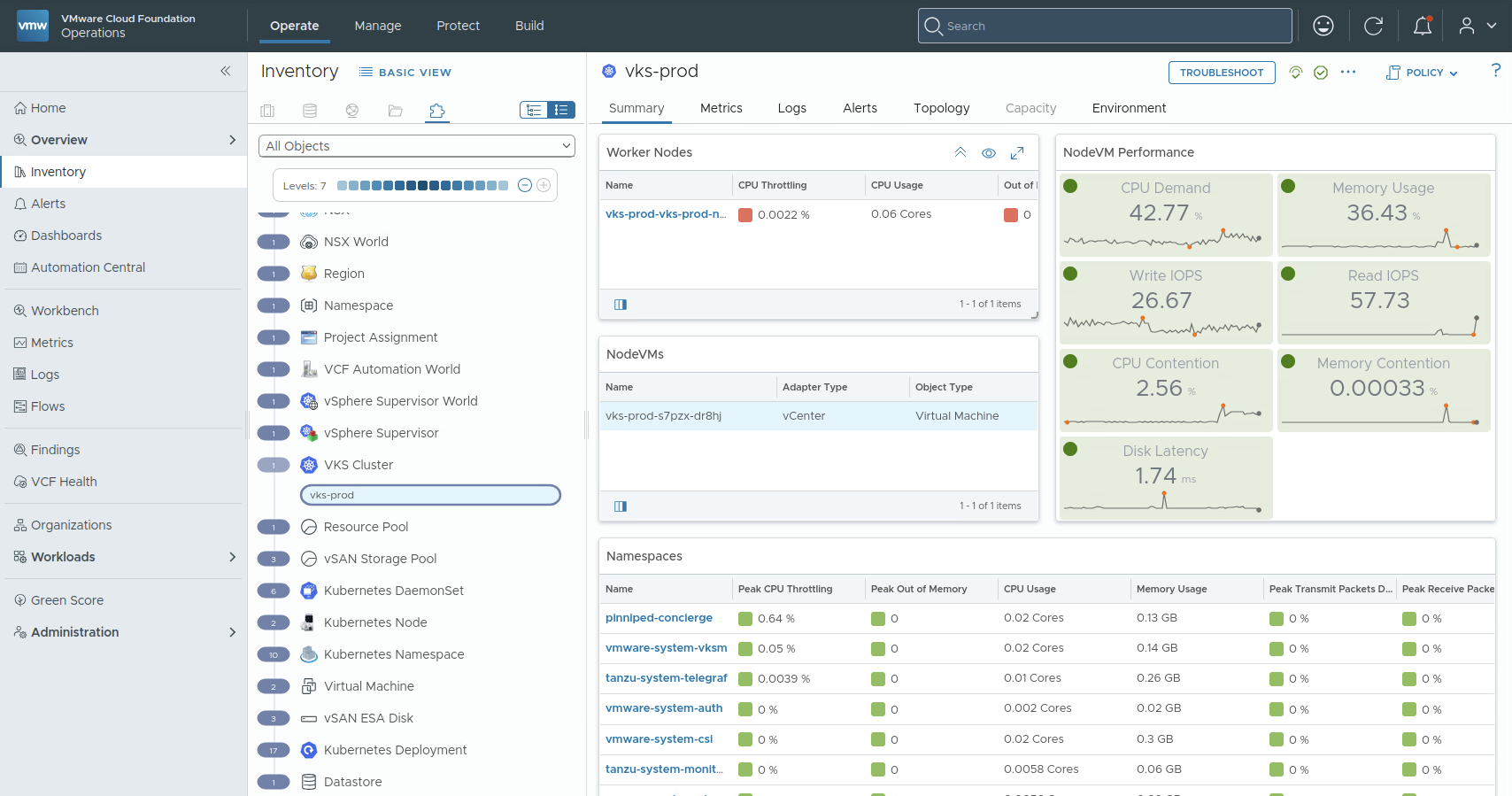Open the user account menu
1512x796 pixels.
pyautogui.click(x=1477, y=26)
